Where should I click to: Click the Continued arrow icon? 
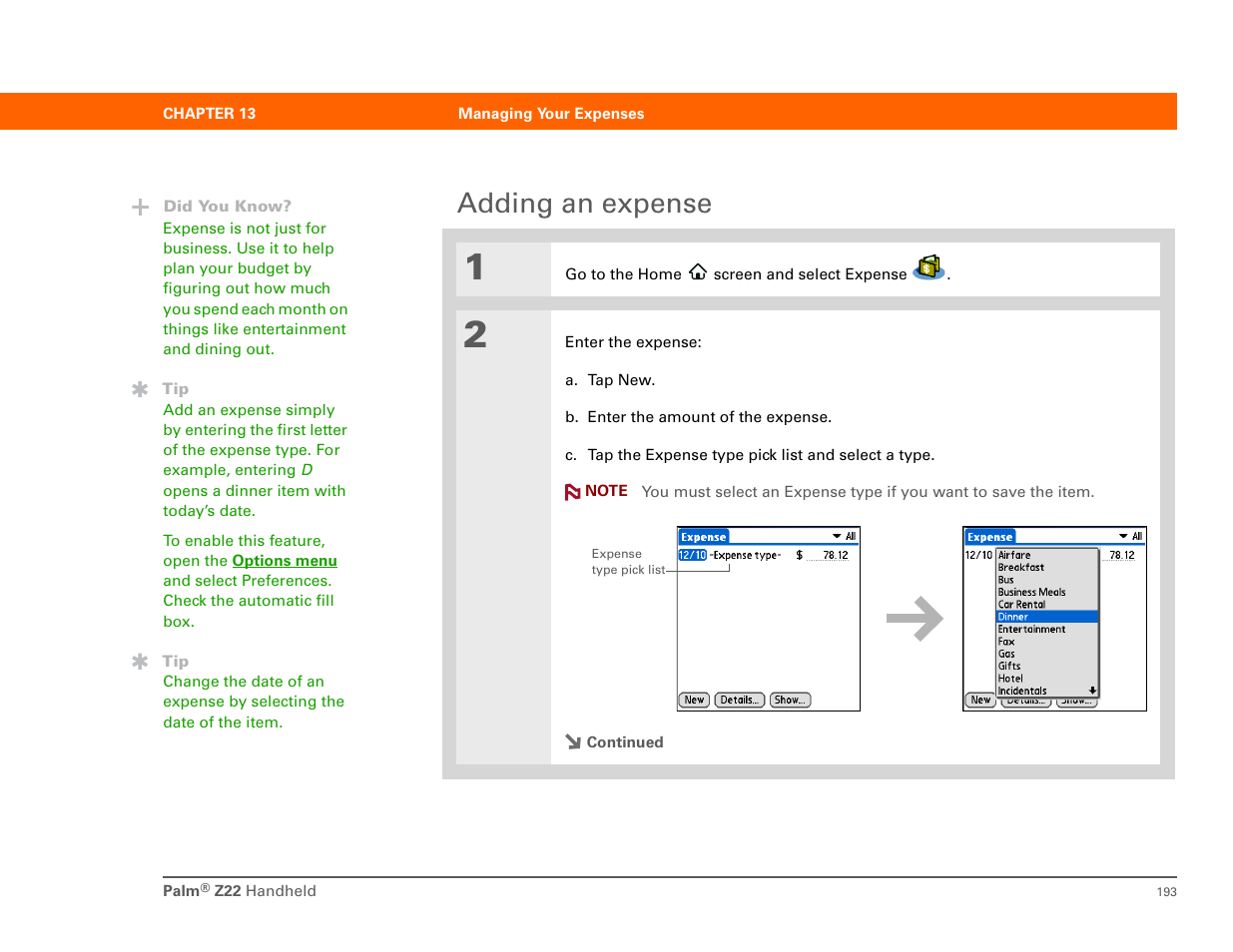point(573,741)
